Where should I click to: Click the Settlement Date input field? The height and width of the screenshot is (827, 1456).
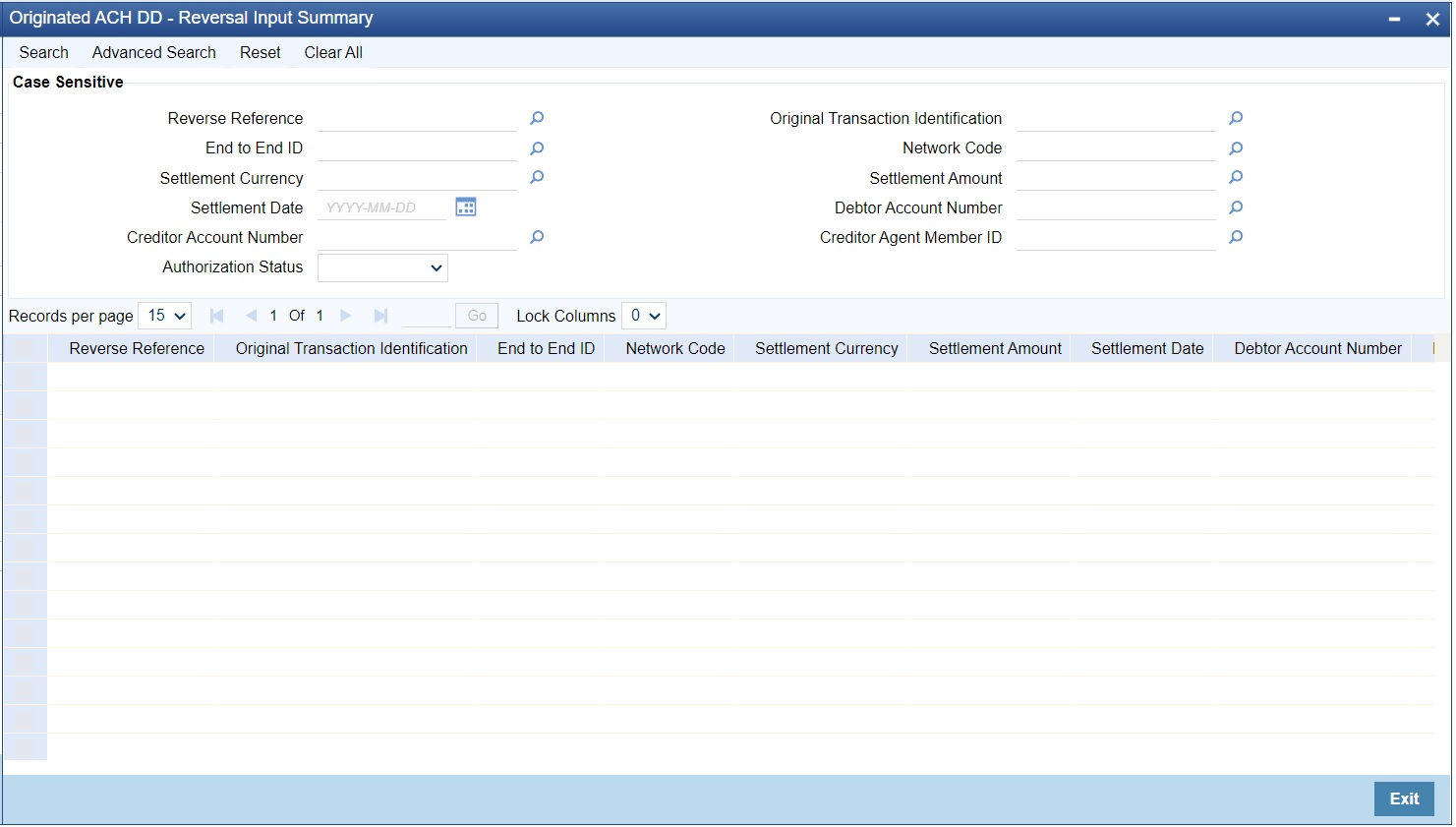coord(381,207)
